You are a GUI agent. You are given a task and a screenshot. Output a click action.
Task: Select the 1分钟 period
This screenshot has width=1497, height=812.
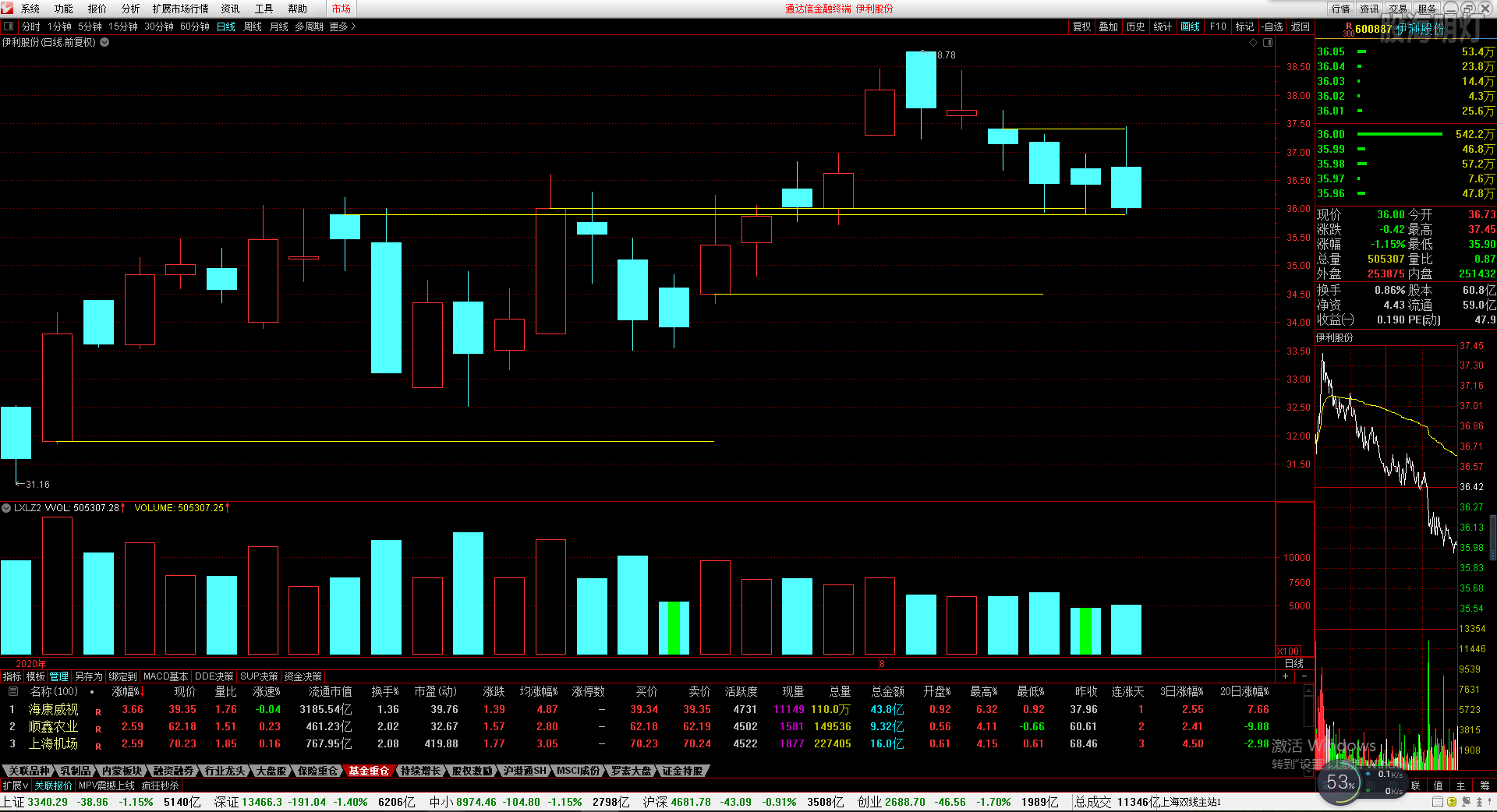(60, 26)
